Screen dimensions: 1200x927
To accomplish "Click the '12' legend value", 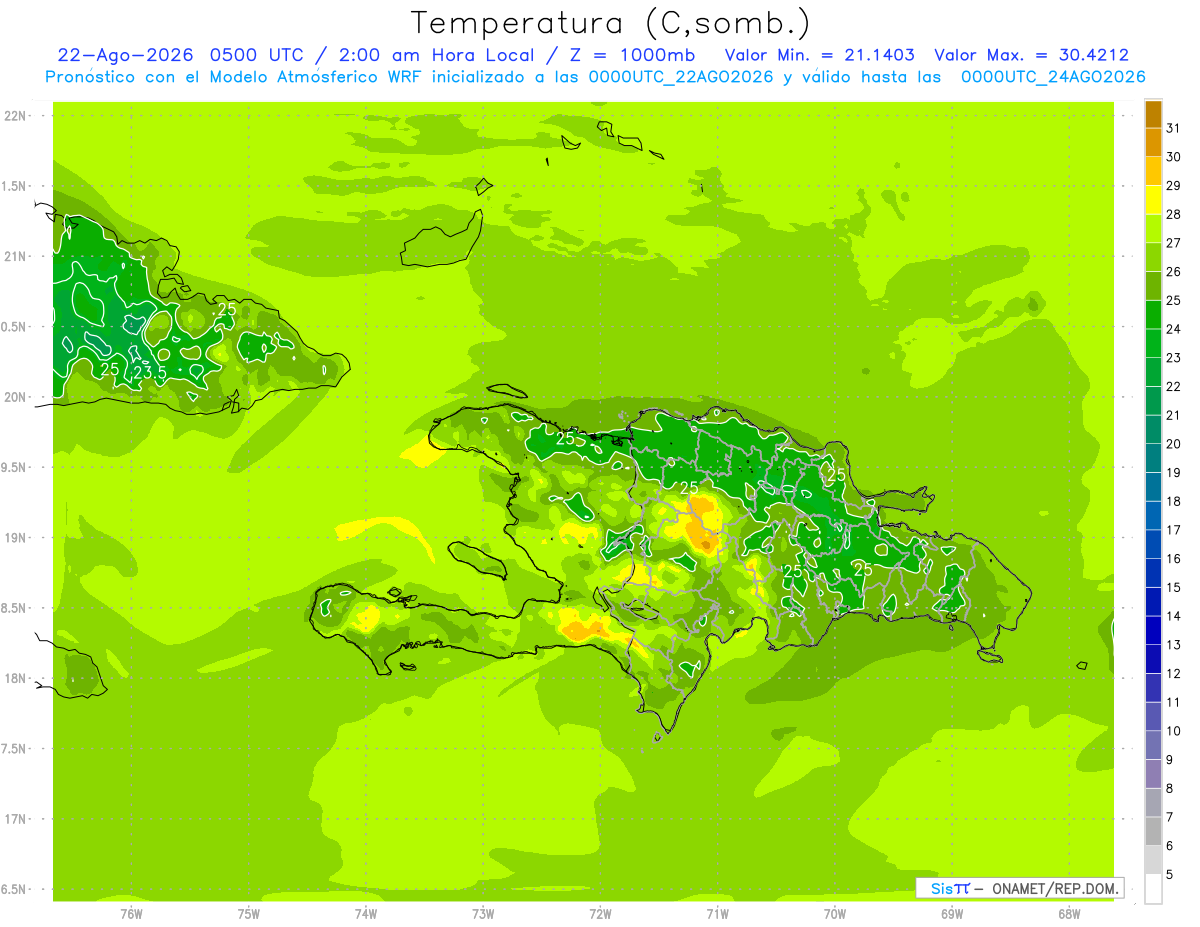I will click(1174, 673).
